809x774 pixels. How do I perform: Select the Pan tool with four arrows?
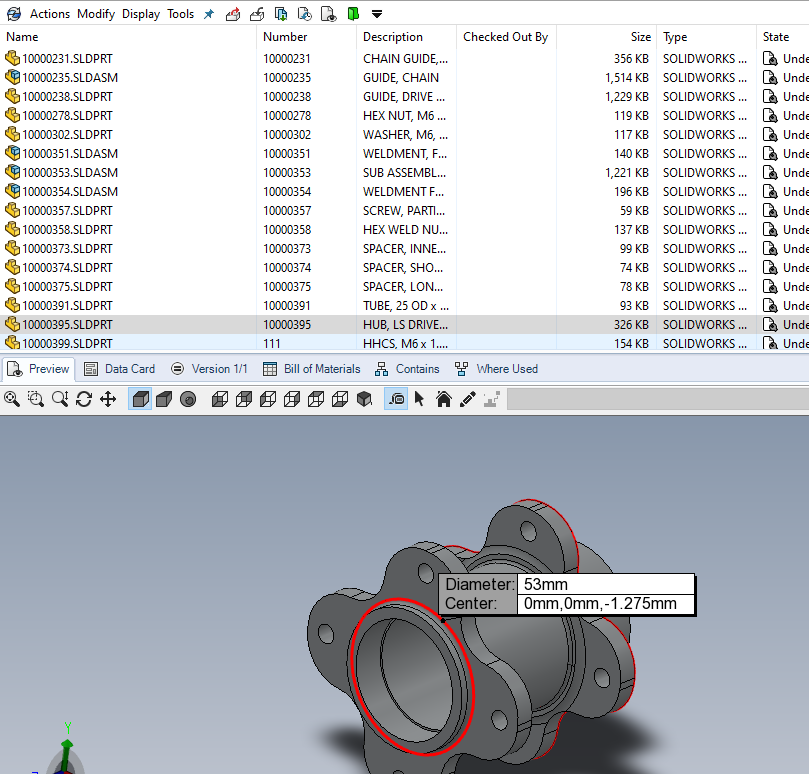point(108,399)
